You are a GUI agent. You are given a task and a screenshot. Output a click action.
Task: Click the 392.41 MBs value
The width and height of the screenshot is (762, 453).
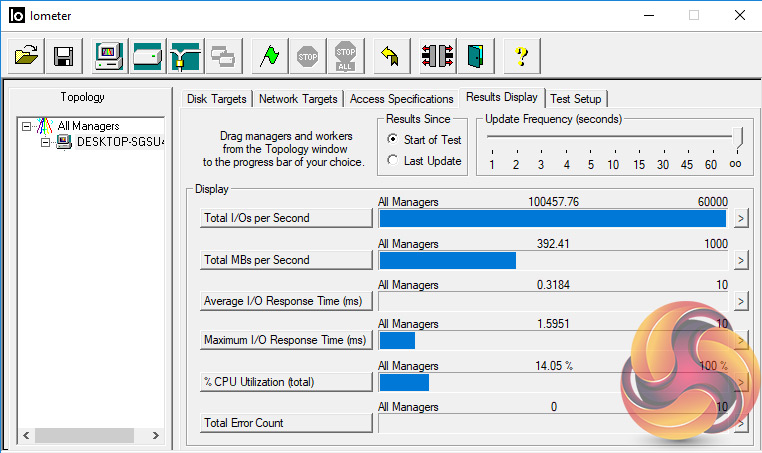point(553,244)
